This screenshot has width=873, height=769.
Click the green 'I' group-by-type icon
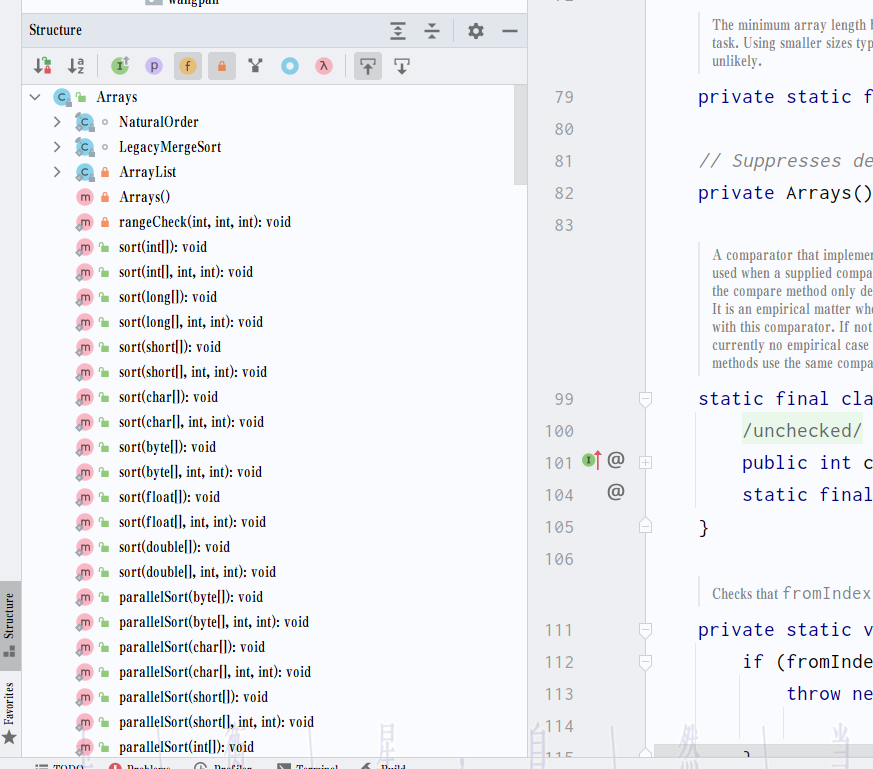pos(120,66)
